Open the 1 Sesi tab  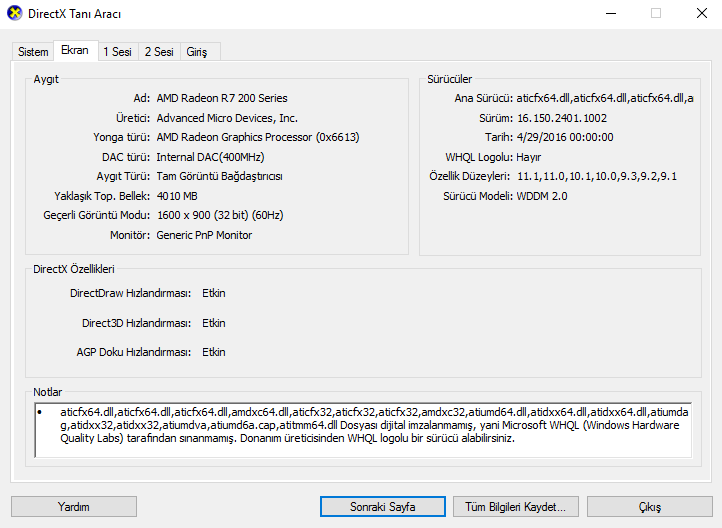[117, 52]
